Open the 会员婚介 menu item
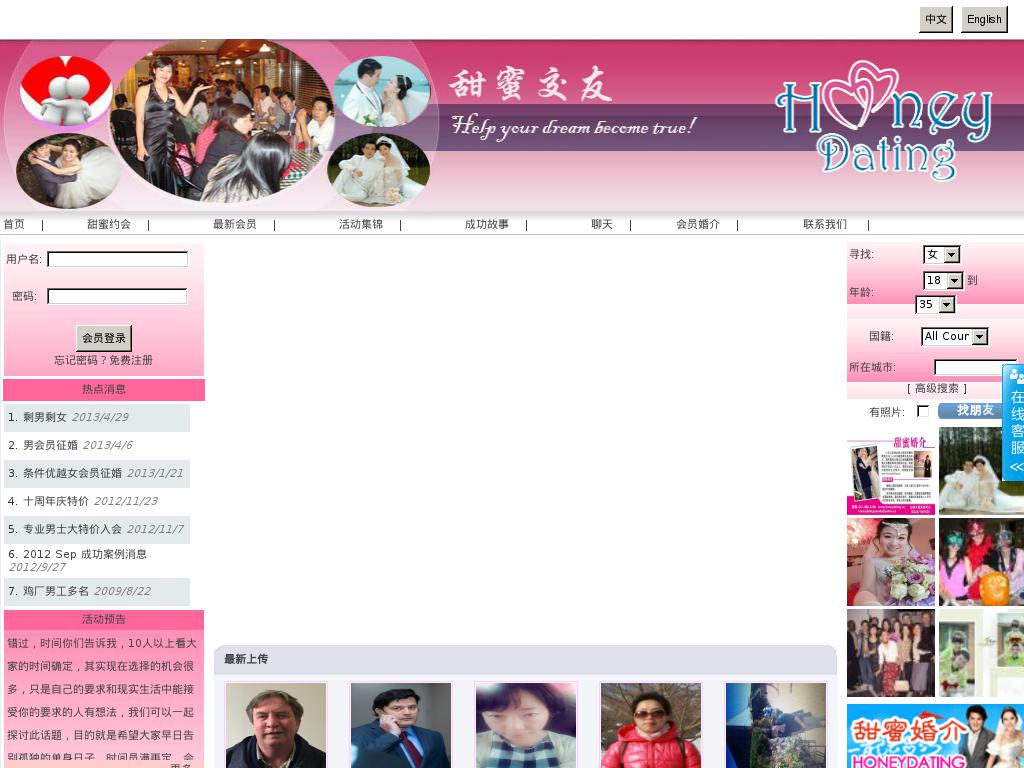The image size is (1024, 768). 697,224
